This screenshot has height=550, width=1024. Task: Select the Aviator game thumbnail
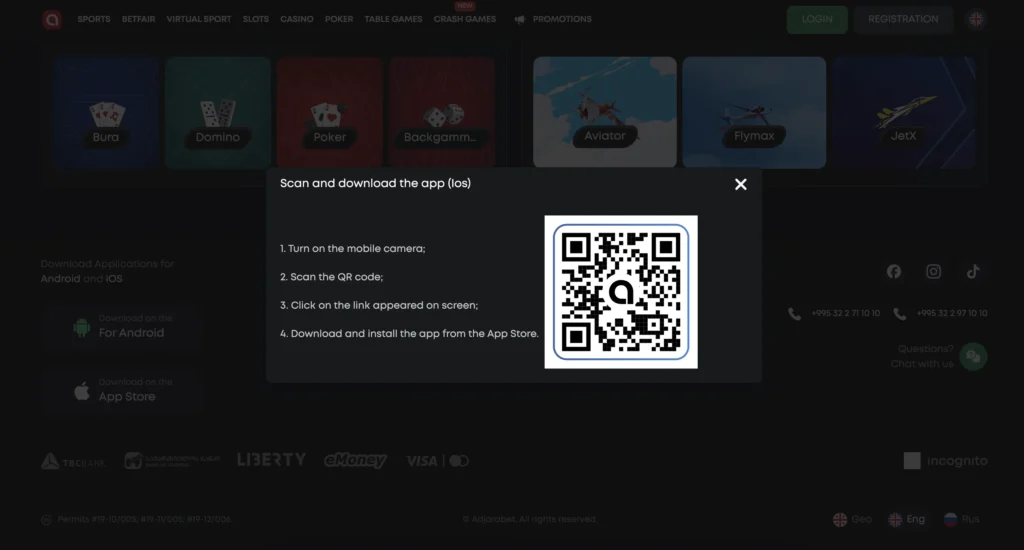604,112
